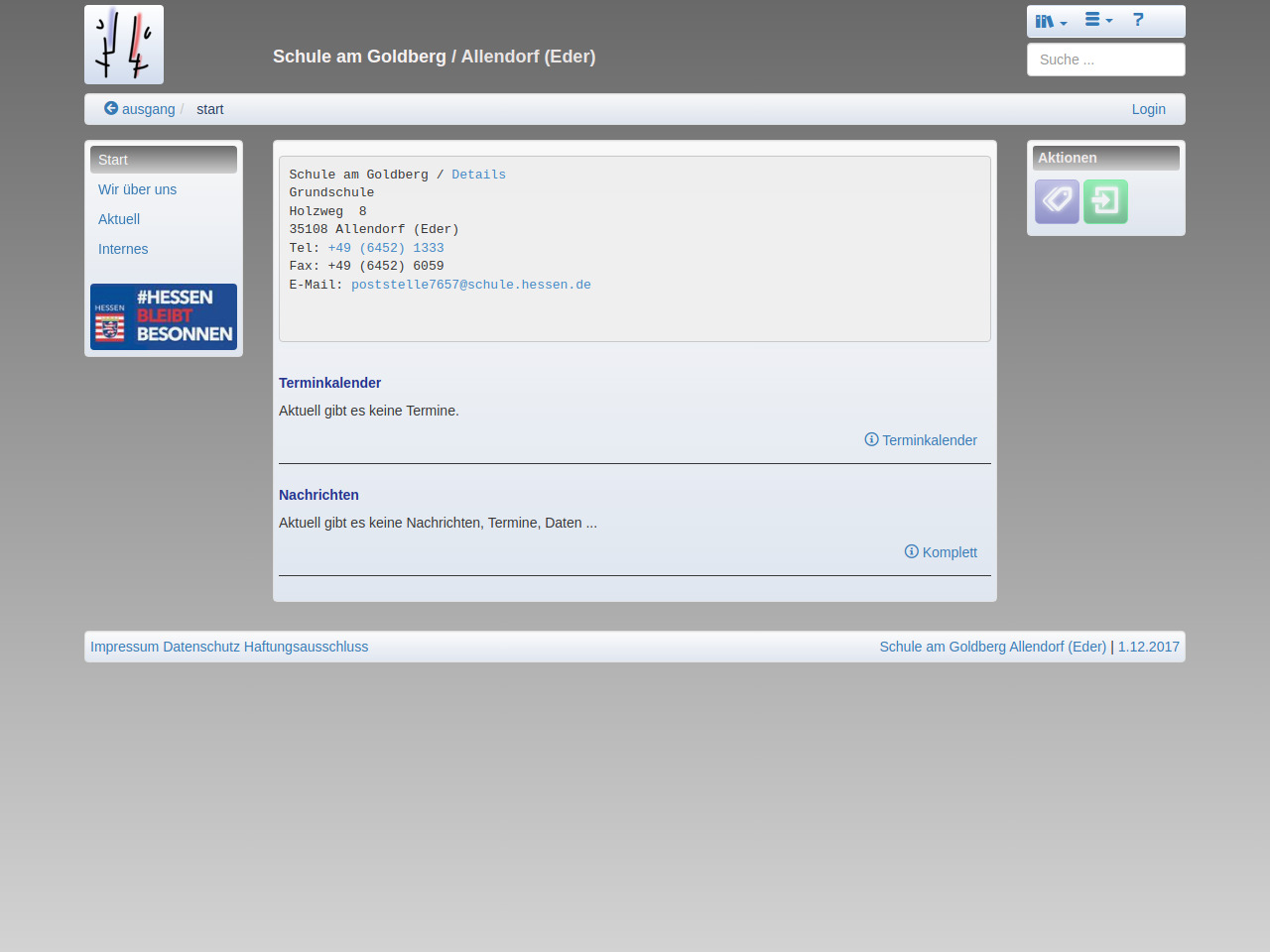Click the Impressum footer link
The image size is (1270, 952).
click(124, 647)
